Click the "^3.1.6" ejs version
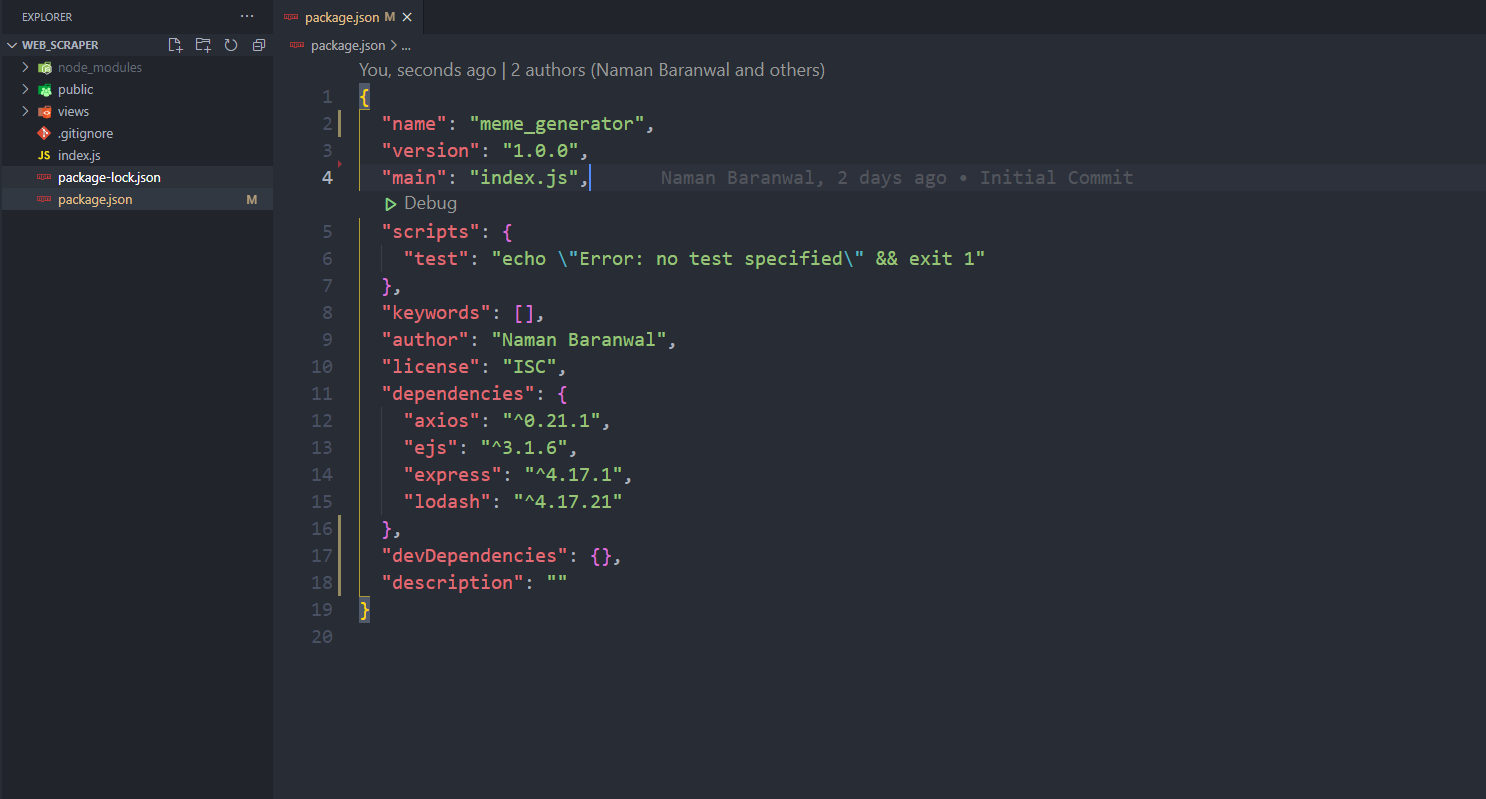This screenshot has width=1486, height=799. point(525,447)
